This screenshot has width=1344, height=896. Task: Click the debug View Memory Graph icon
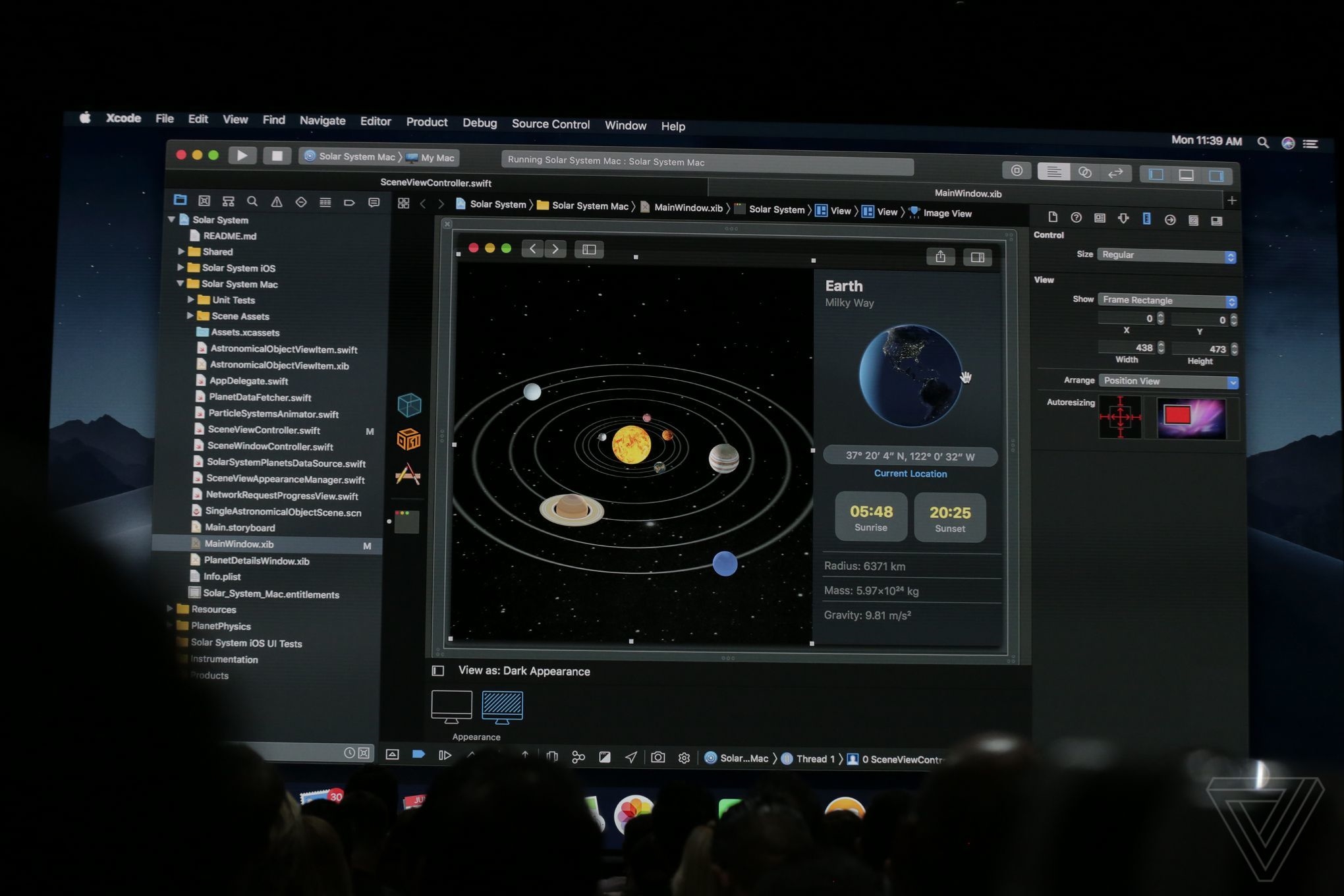(x=578, y=757)
